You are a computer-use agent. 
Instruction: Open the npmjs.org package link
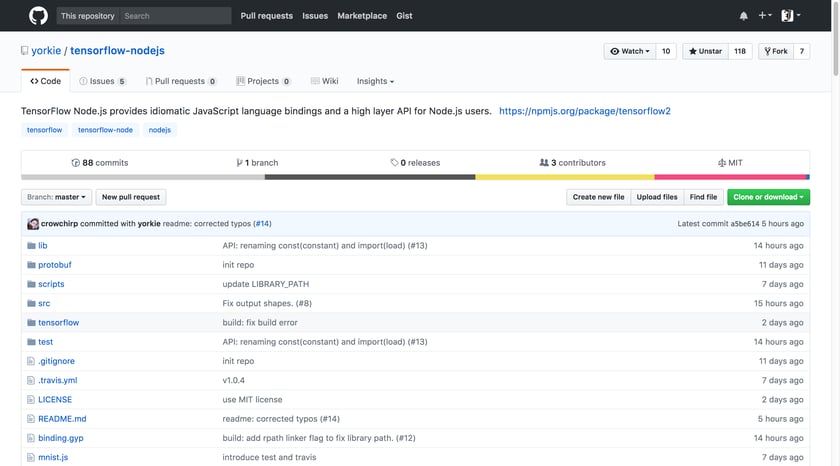[585, 111]
